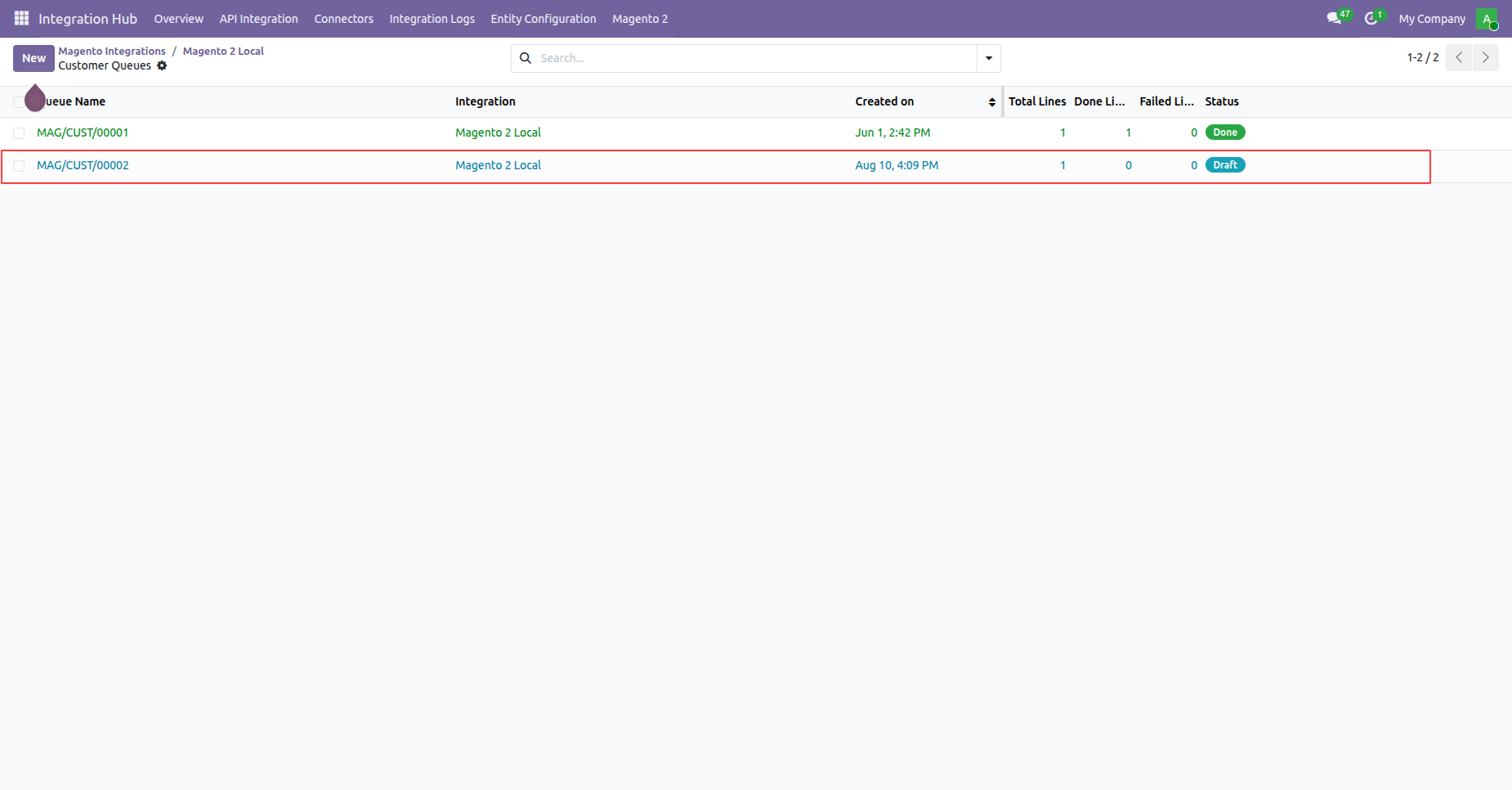Select the MAG/CUST/00002 row checkbox
This screenshot has width=1512, height=790.
19,165
